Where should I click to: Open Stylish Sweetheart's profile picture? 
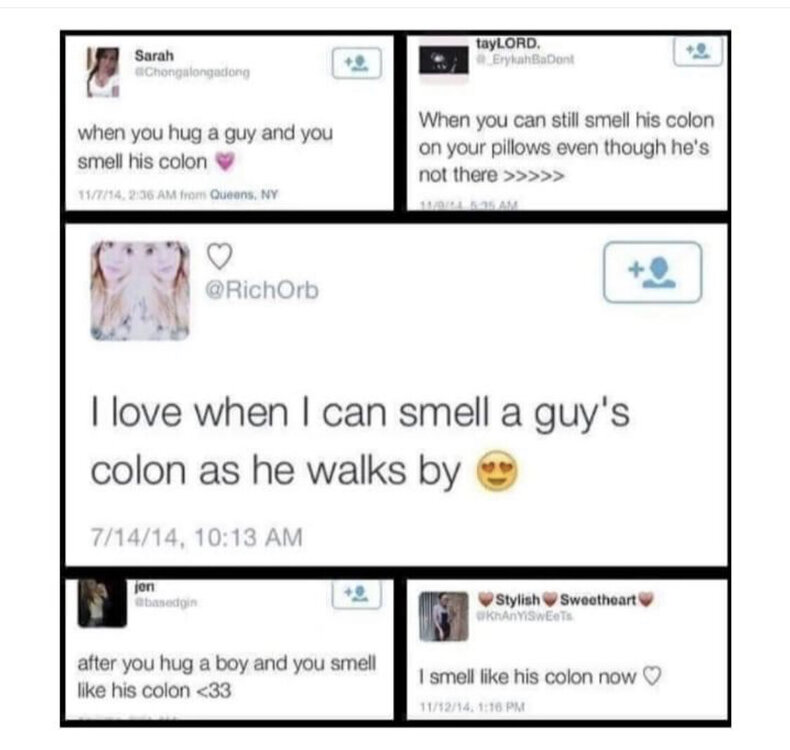click(444, 617)
